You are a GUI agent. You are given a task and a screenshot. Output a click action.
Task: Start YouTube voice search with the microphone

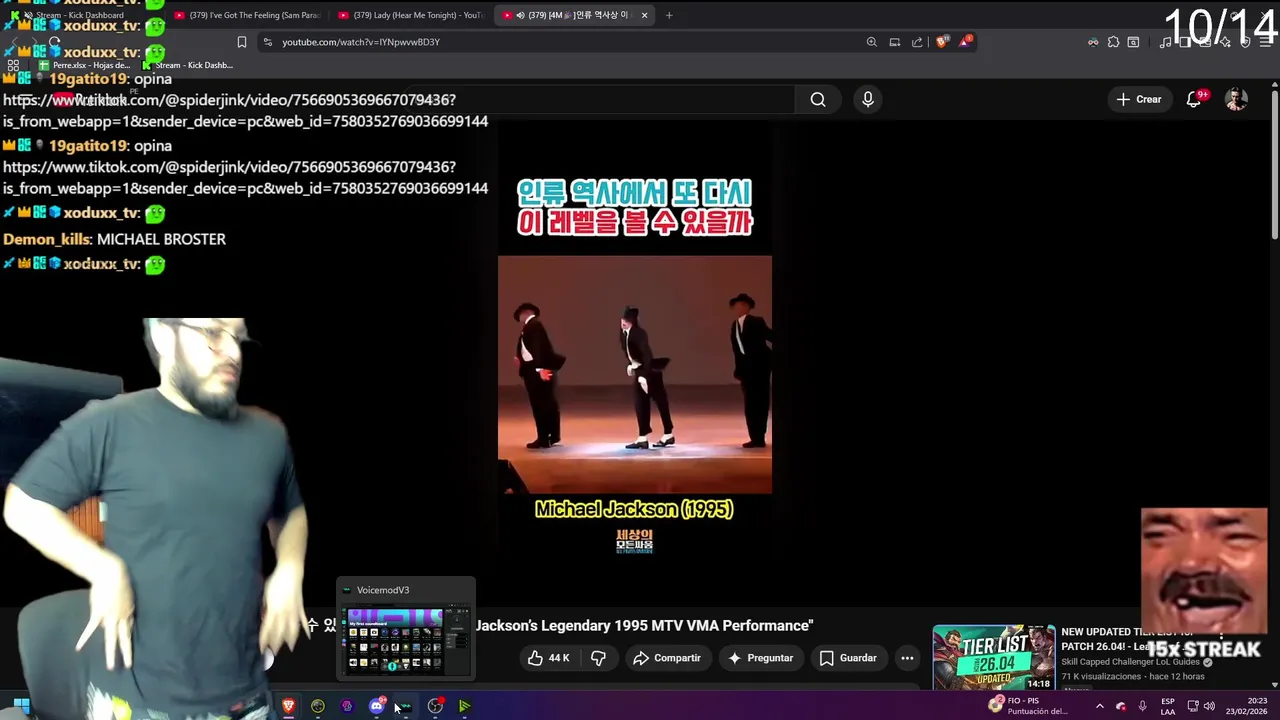[x=868, y=99]
